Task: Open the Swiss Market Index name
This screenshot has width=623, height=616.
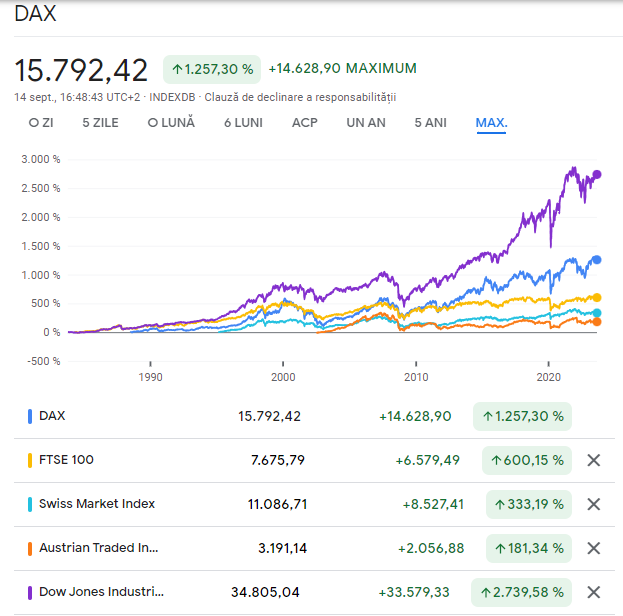Action: (97, 504)
